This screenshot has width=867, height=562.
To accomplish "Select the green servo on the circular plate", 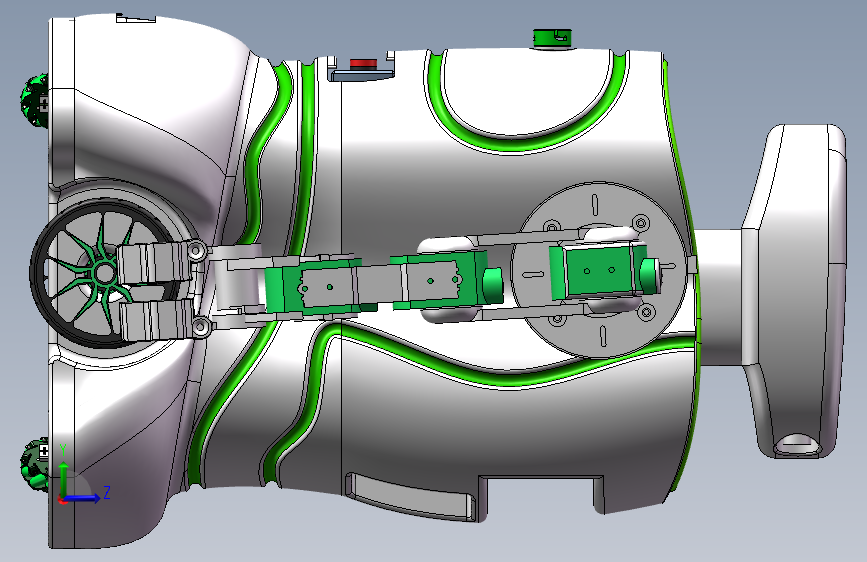I will [599, 272].
